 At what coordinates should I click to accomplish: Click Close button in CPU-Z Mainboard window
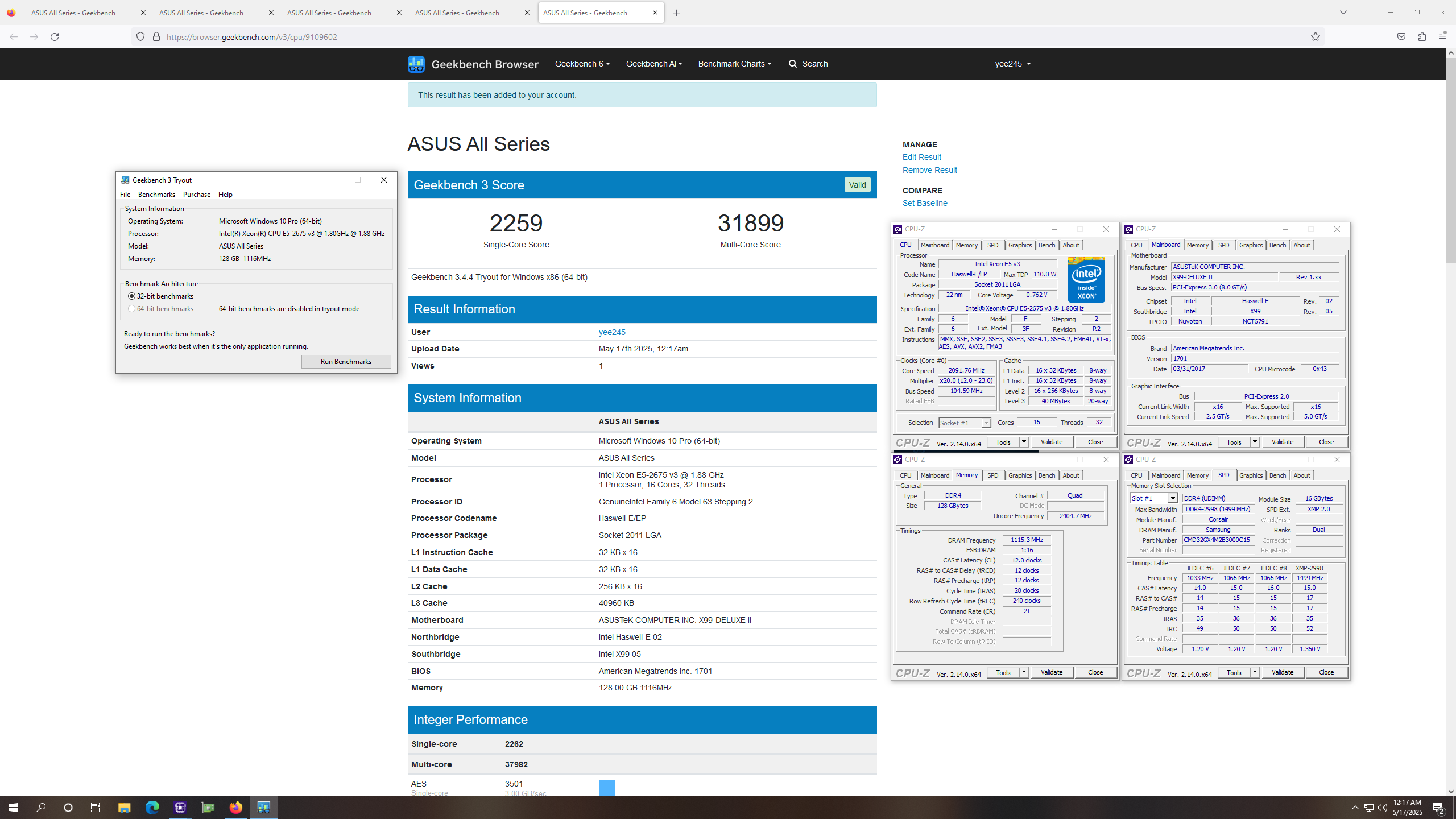click(x=1326, y=442)
